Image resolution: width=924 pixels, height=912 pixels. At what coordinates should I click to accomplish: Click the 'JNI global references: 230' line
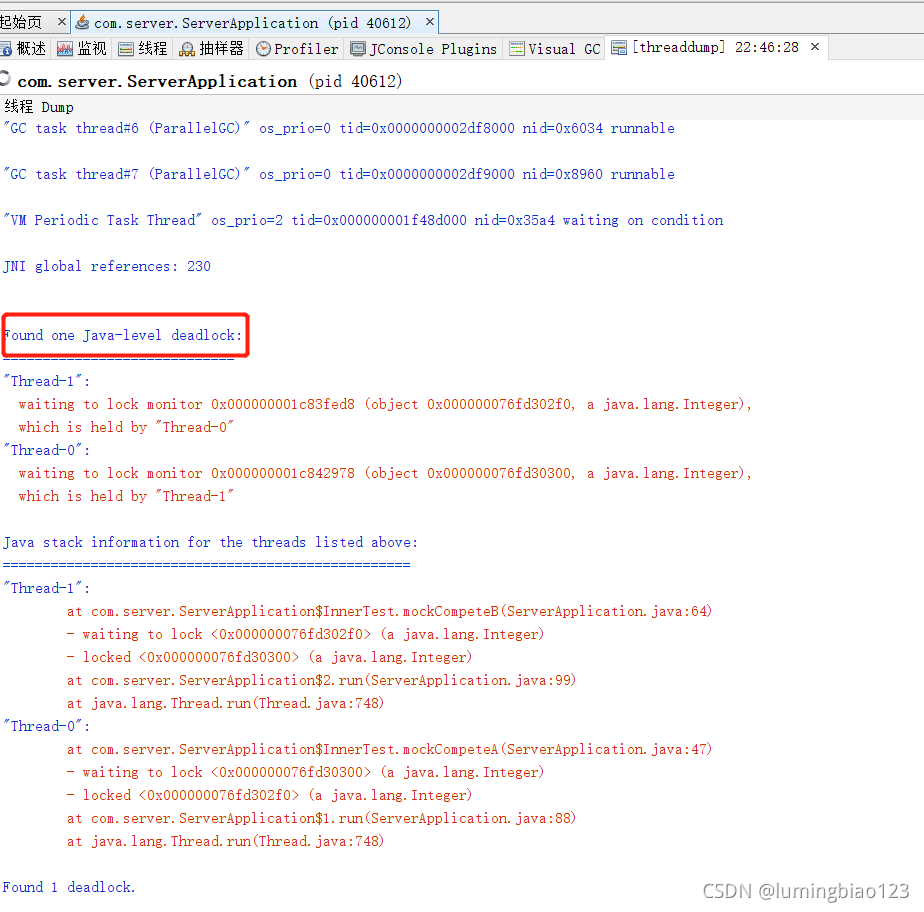[x=104, y=266]
